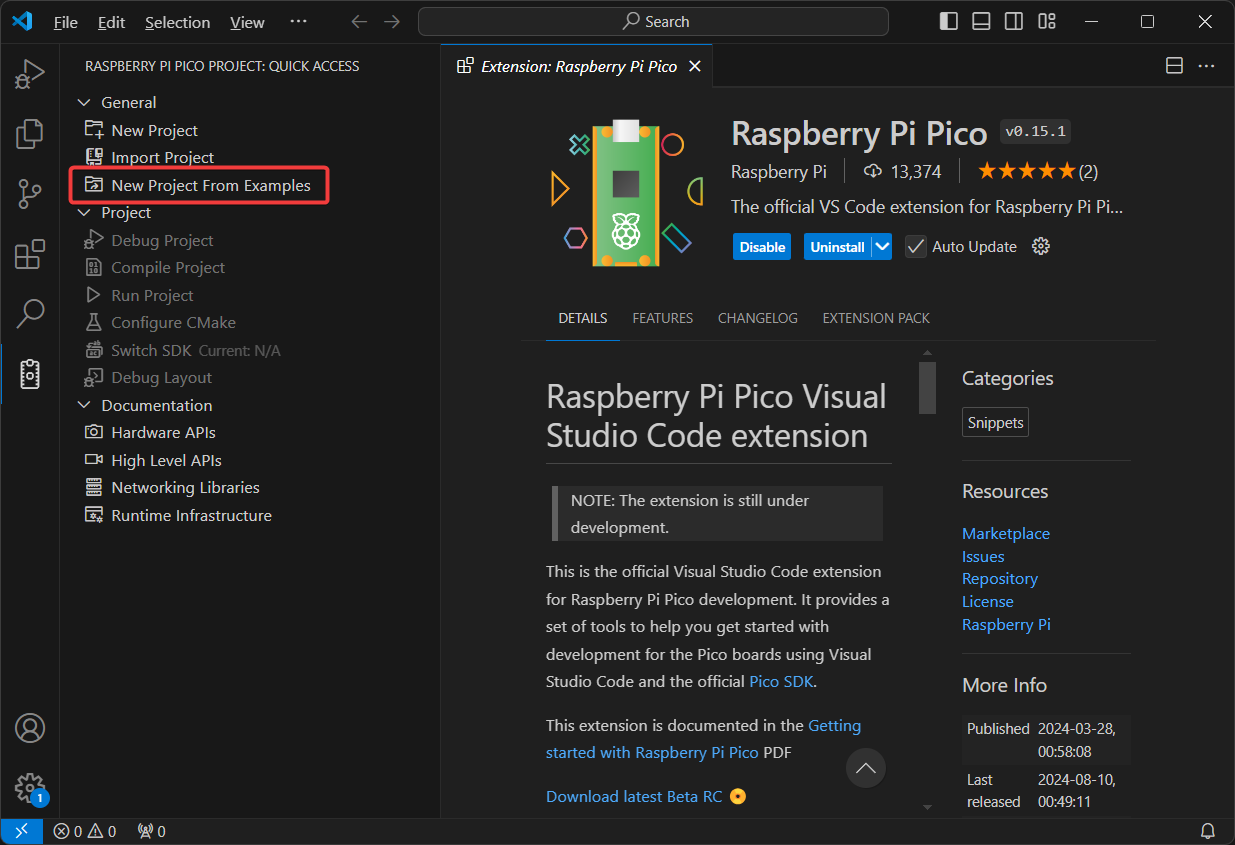Open the License resource link
The height and width of the screenshot is (845, 1235).
(x=988, y=602)
